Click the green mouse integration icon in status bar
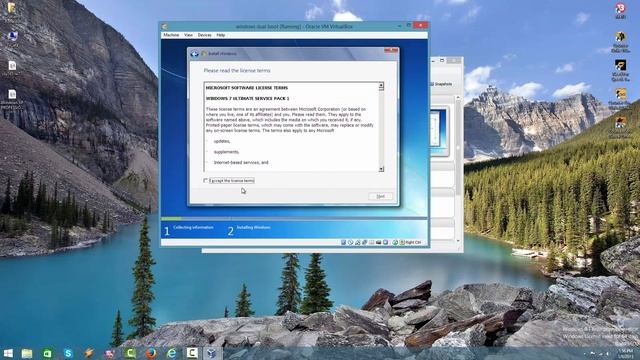Image resolution: width=640 pixels, height=360 pixels. 395,242
